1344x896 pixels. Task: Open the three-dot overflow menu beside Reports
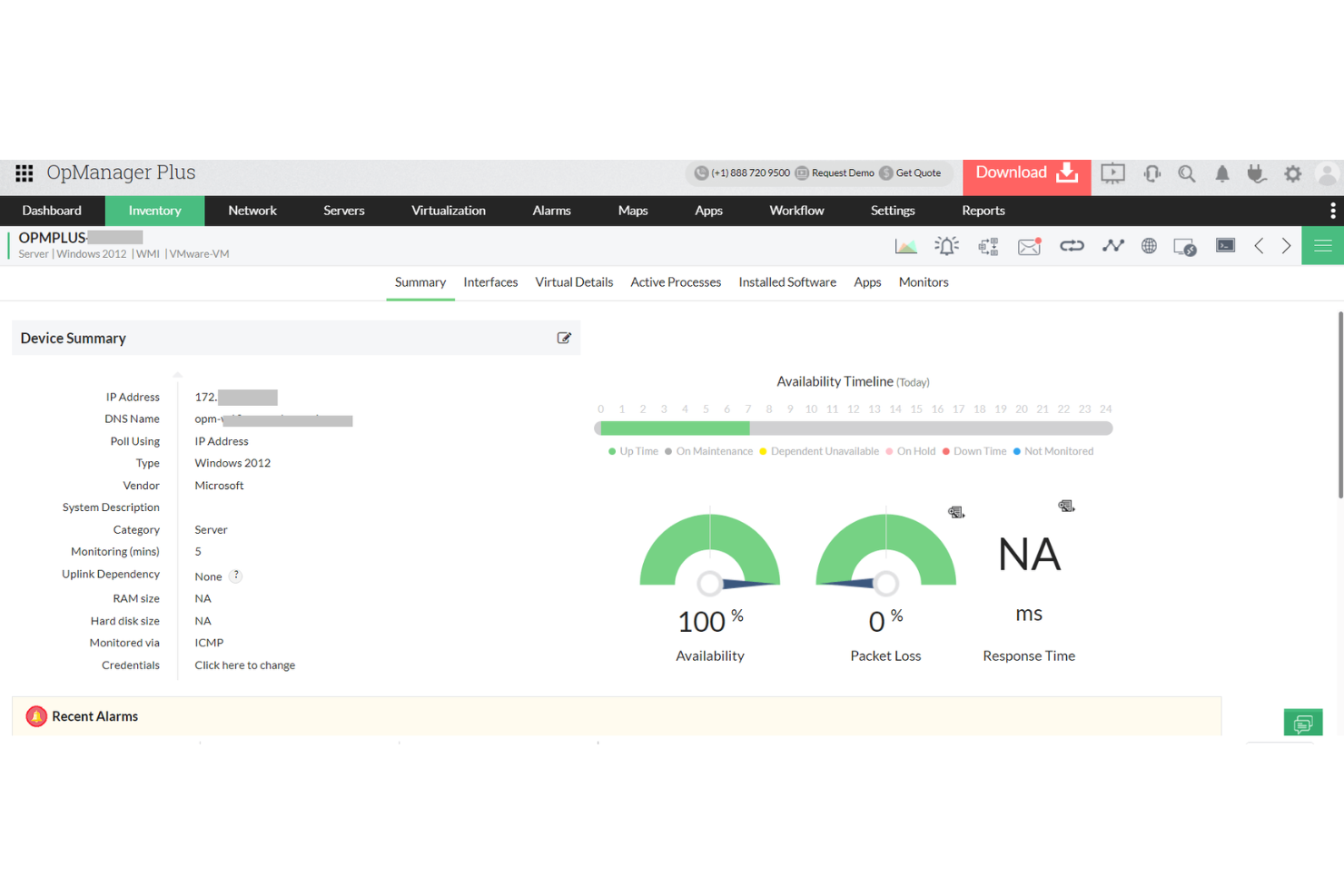coord(1332,210)
